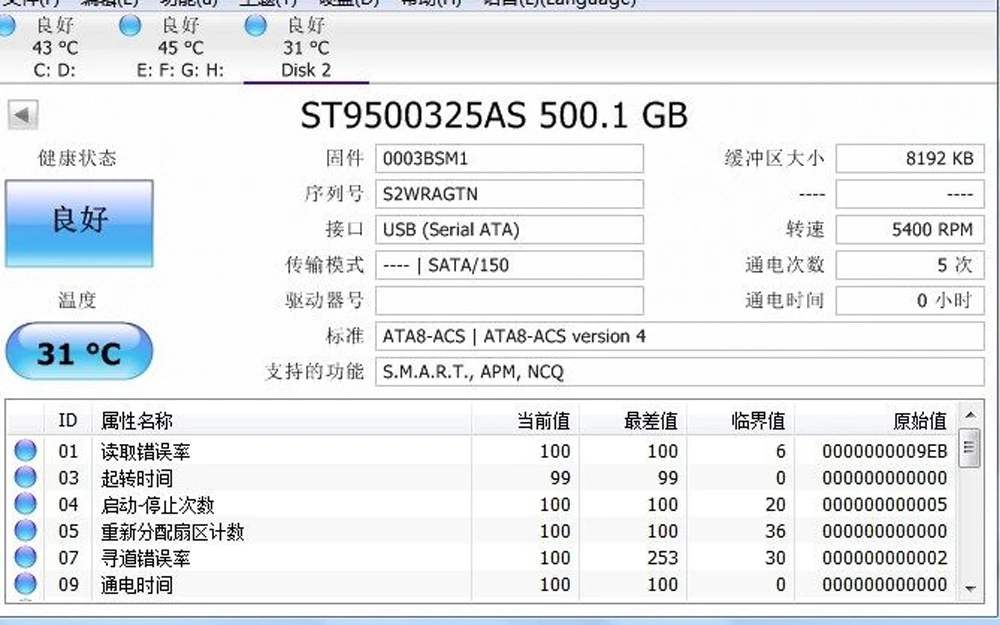The image size is (1000, 625).
Task: Click the blue status orb beside 31 °C tab
Action: 256,26
